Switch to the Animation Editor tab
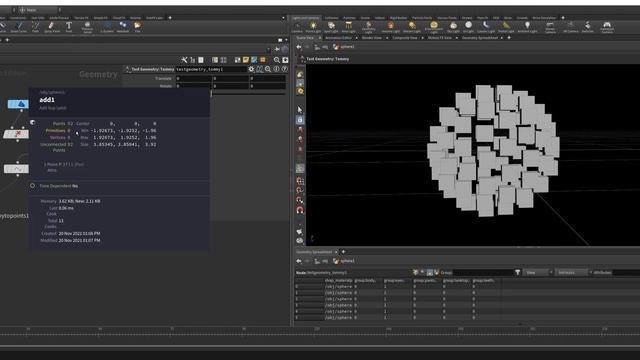 [338, 38]
